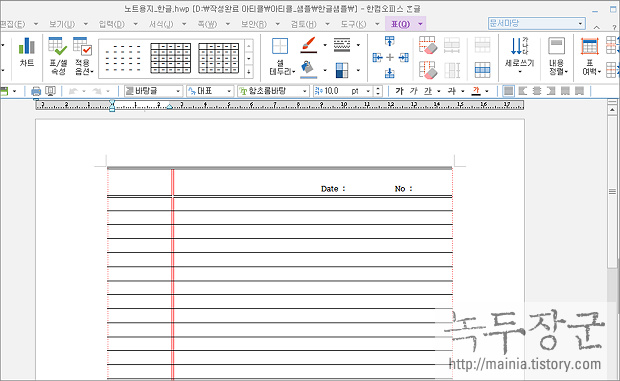Expand arrow next to 표(Q) tab
Image resolution: width=620 pixels, height=381 pixels.
[420, 24]
